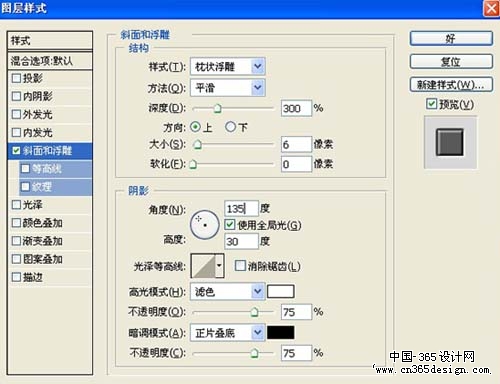
Task: Enable the 等高线 contour checkbox
Action: 25,169
